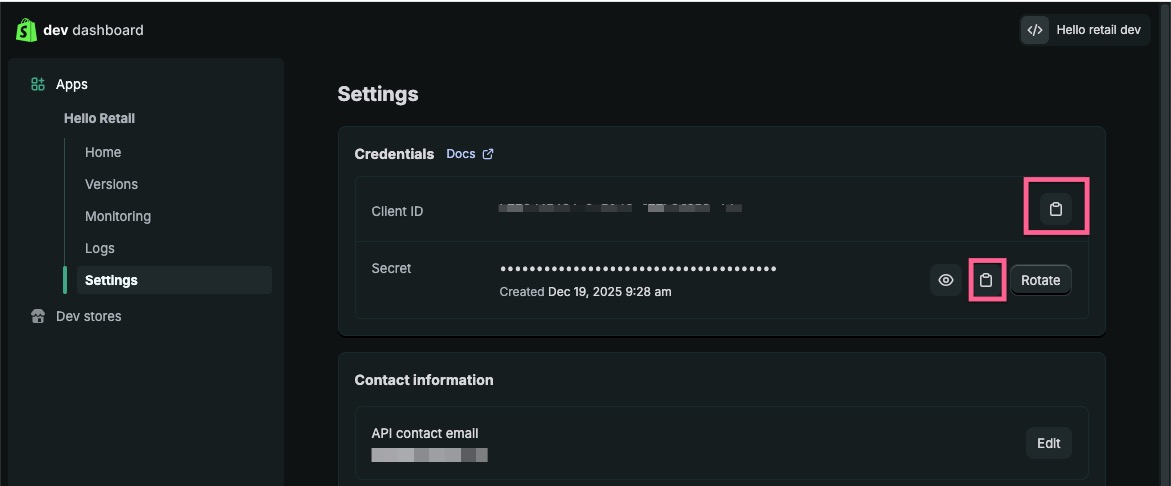
Task: Click the Docs external link icon
Action: [x=488, y=154]
